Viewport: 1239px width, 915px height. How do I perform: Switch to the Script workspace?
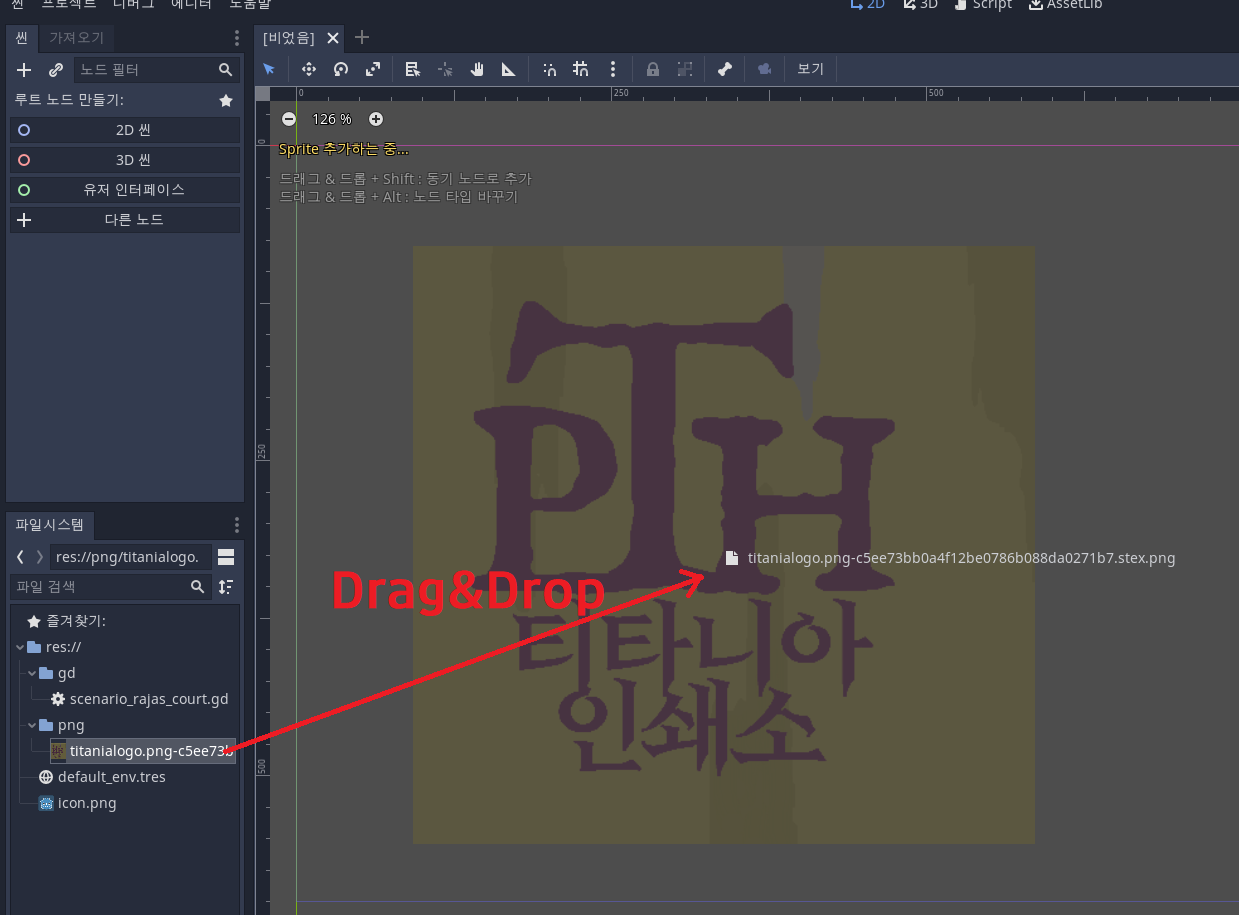pyautogui.click(x=983, y=5)
